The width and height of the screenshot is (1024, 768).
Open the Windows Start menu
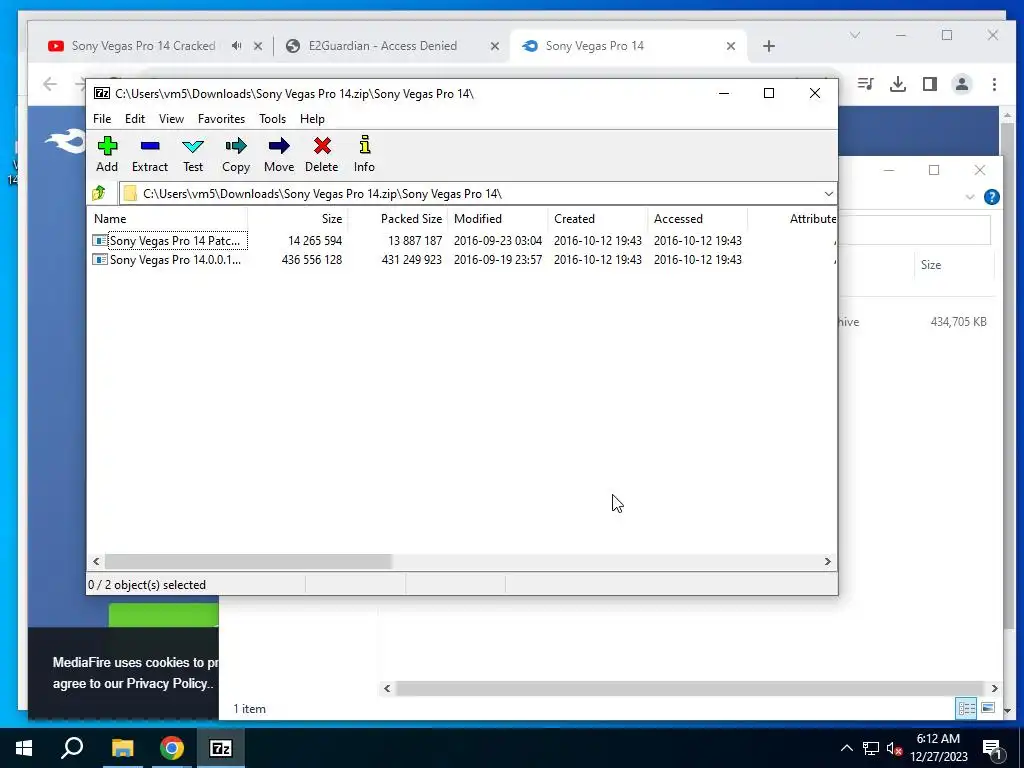[24, 748]
